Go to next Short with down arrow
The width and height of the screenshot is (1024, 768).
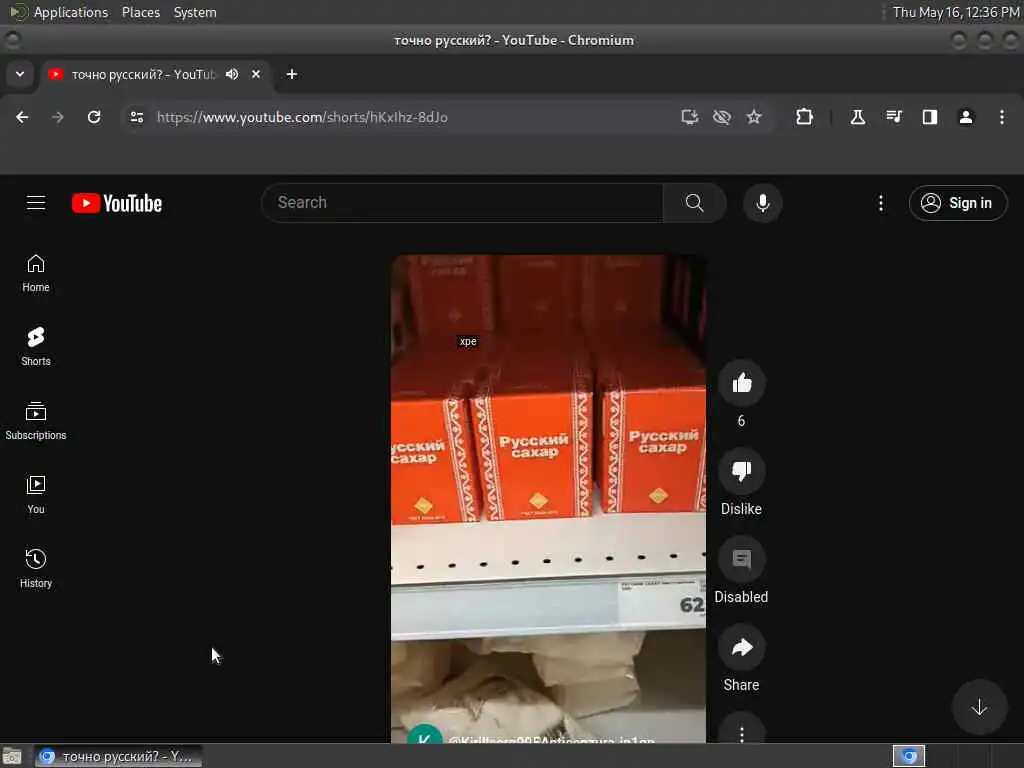click(x=978, y=707)
